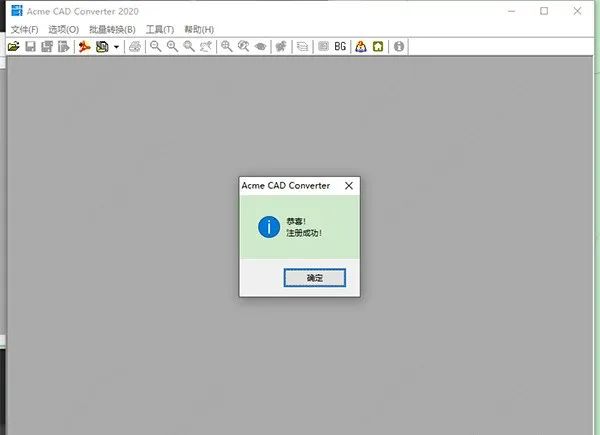Click the second magnifier zoom icon
Screen dimensions: 600x435
coord(172,47)
